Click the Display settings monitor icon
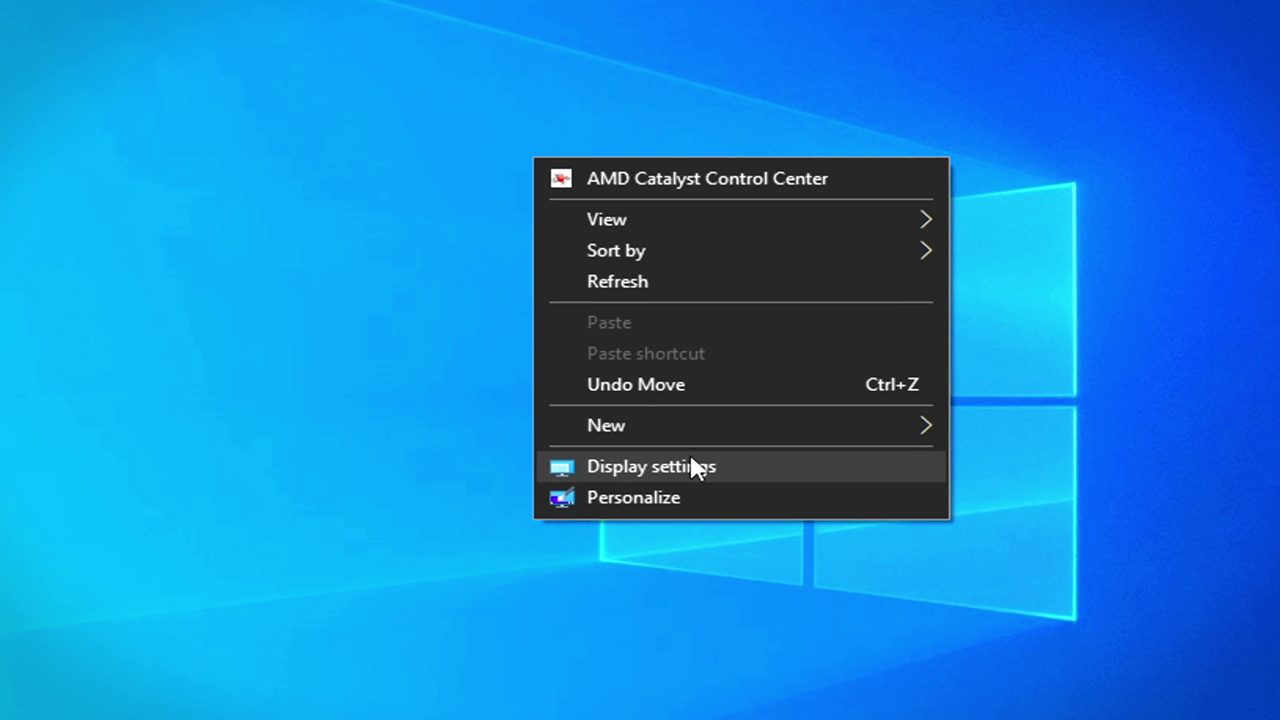Screen dimensions: 1280x720 (562, 467)
